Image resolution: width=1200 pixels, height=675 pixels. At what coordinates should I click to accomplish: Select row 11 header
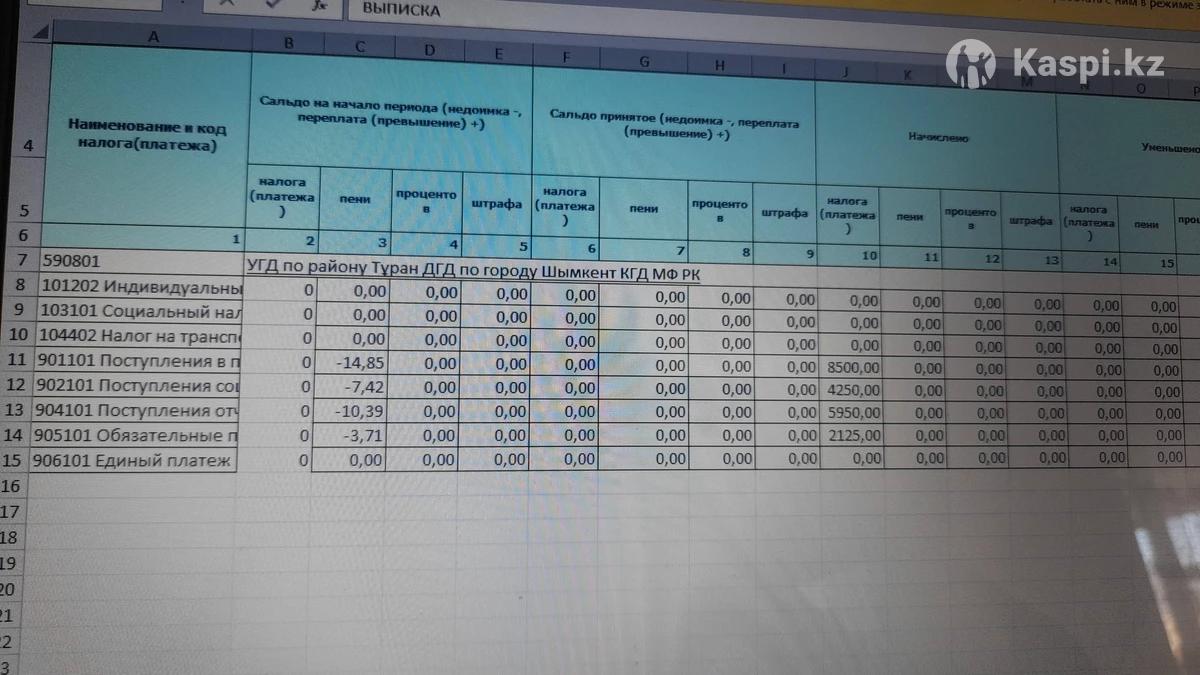(x=15, y=359)
